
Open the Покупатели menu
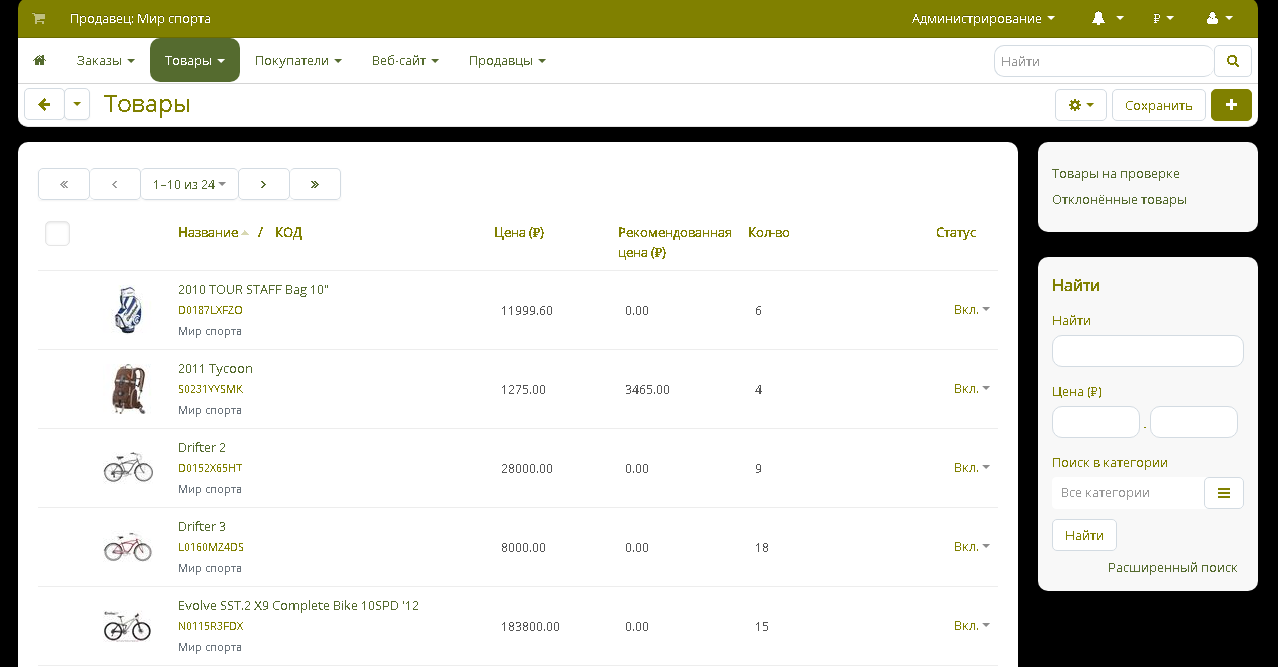(x=298, y=60)
